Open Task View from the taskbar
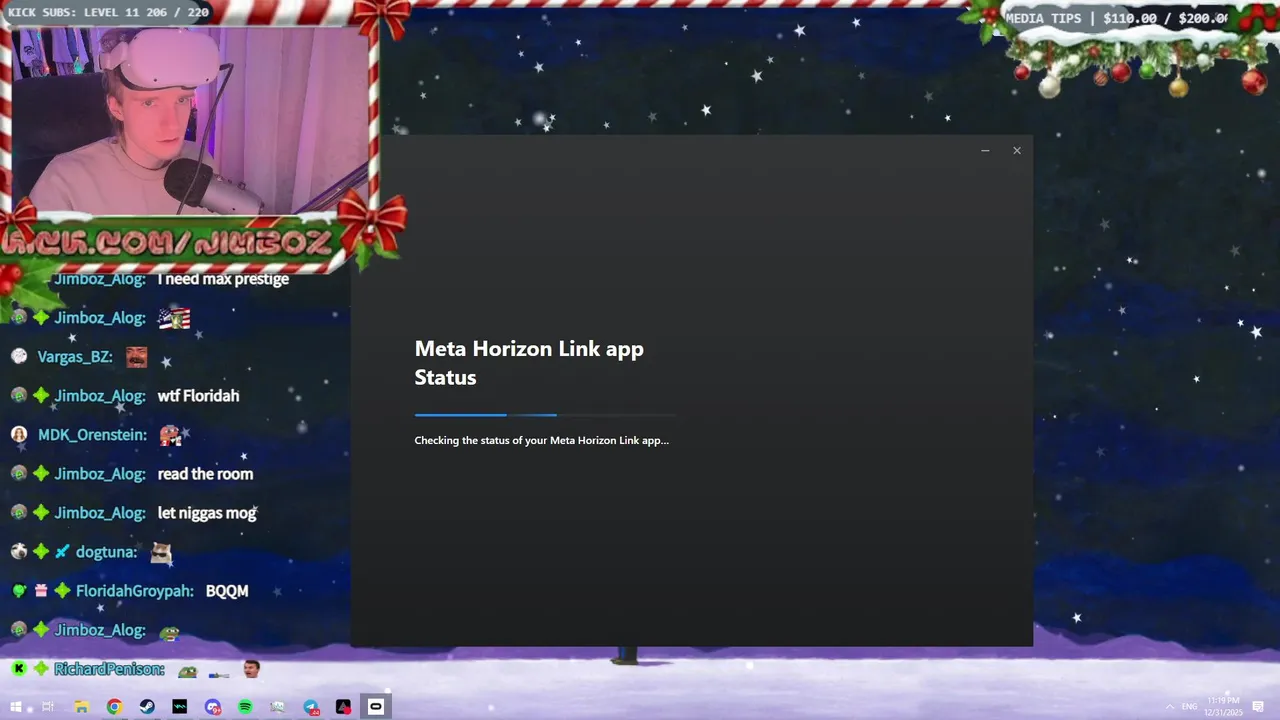 (x=48, y=707)
